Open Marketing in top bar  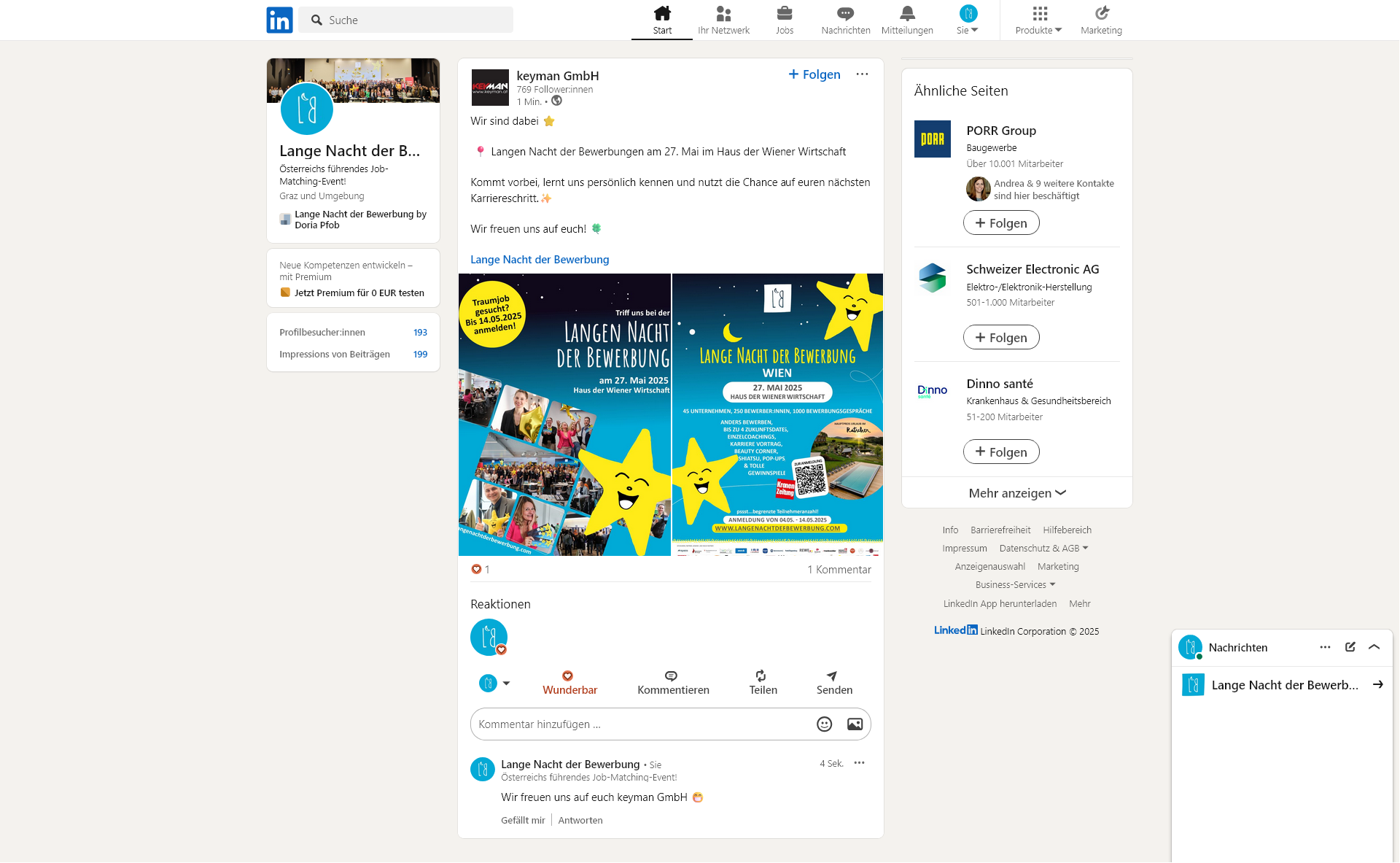click(x=1101, y=20)
